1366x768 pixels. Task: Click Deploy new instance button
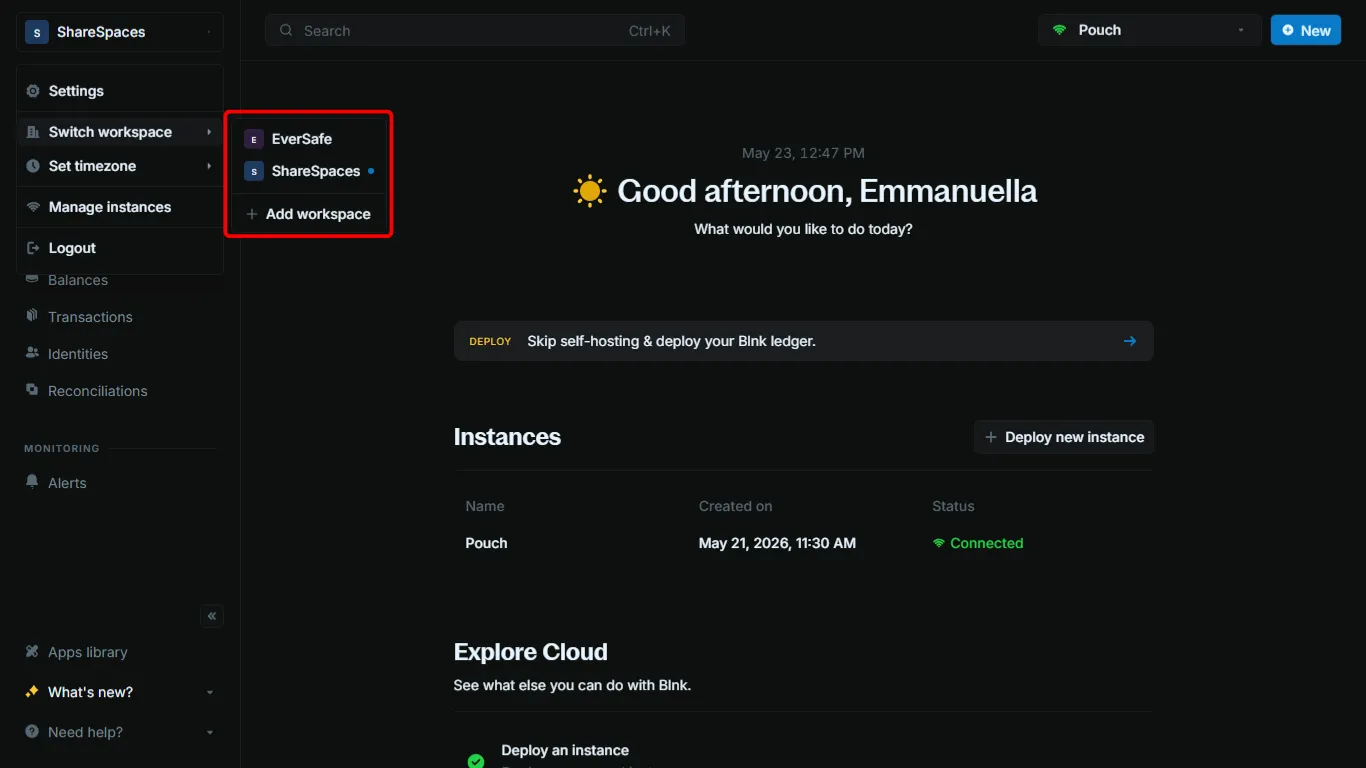(x=1064, y=437)
